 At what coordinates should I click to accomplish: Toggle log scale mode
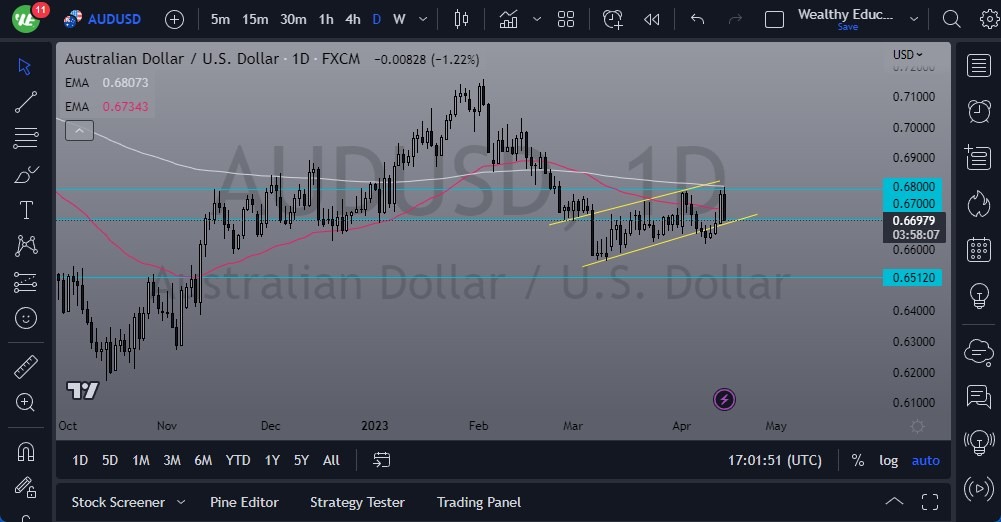click(x=889, y=460)
